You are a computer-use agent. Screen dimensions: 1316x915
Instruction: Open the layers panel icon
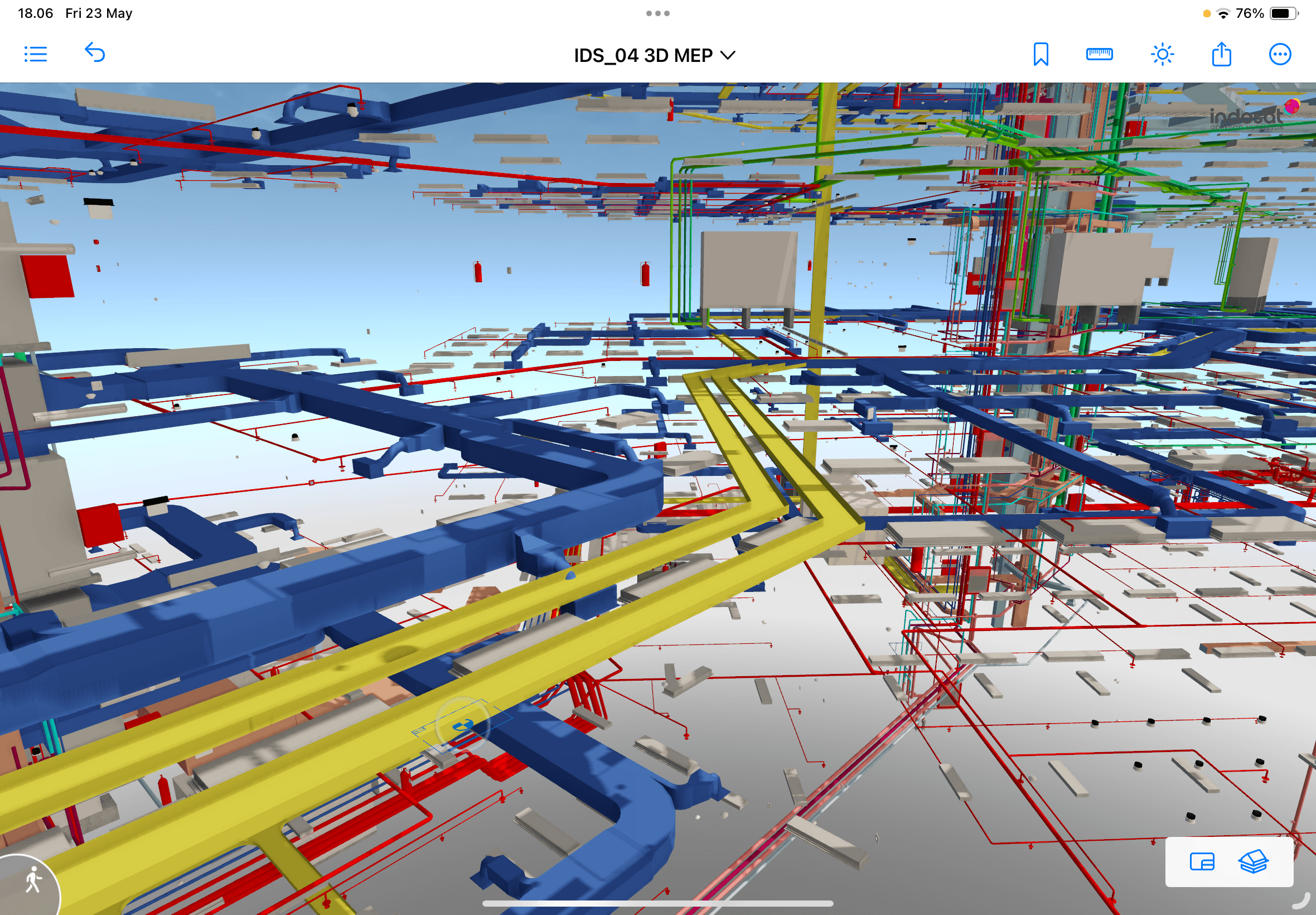pyautogui.click(x=1253, y=861)
